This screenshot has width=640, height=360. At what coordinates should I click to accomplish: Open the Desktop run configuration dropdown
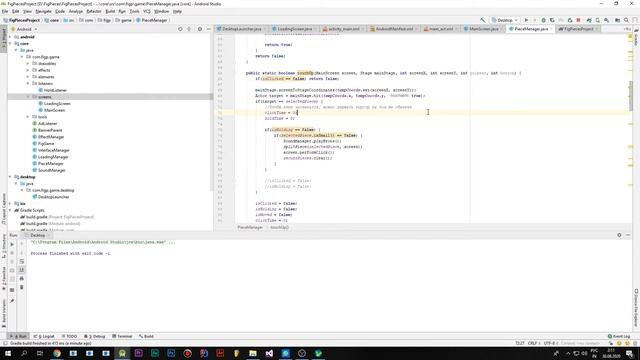pyautogui.click(x=504, y=20)
